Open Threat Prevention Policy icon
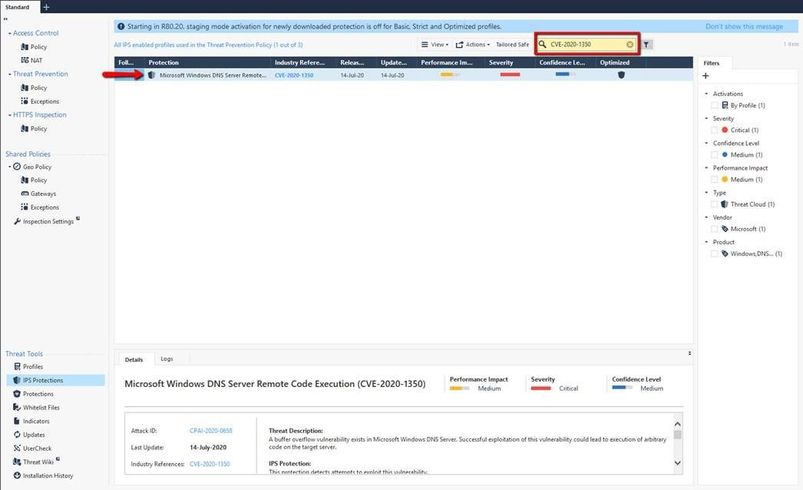Image resolution: width=803 pixels, height=490 pixels. [25, 88]
